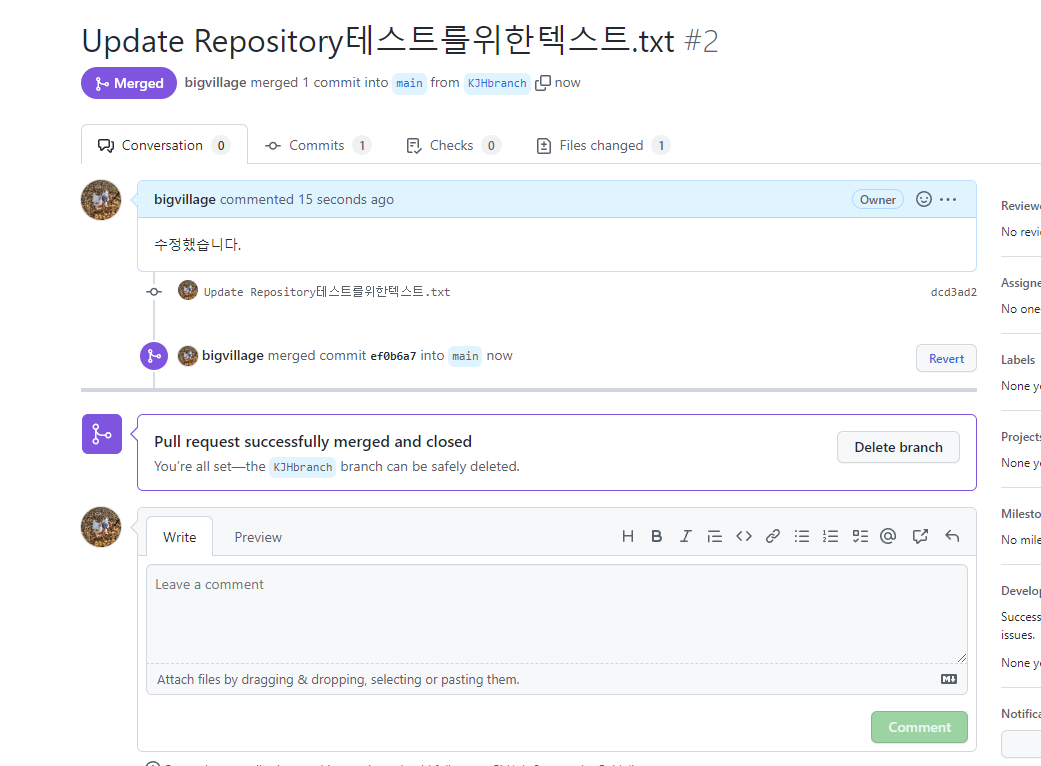Viewport: 1041px width, 766px height.
Task: Open the main branch label in the merge event
Action: [x=465, y=356]
